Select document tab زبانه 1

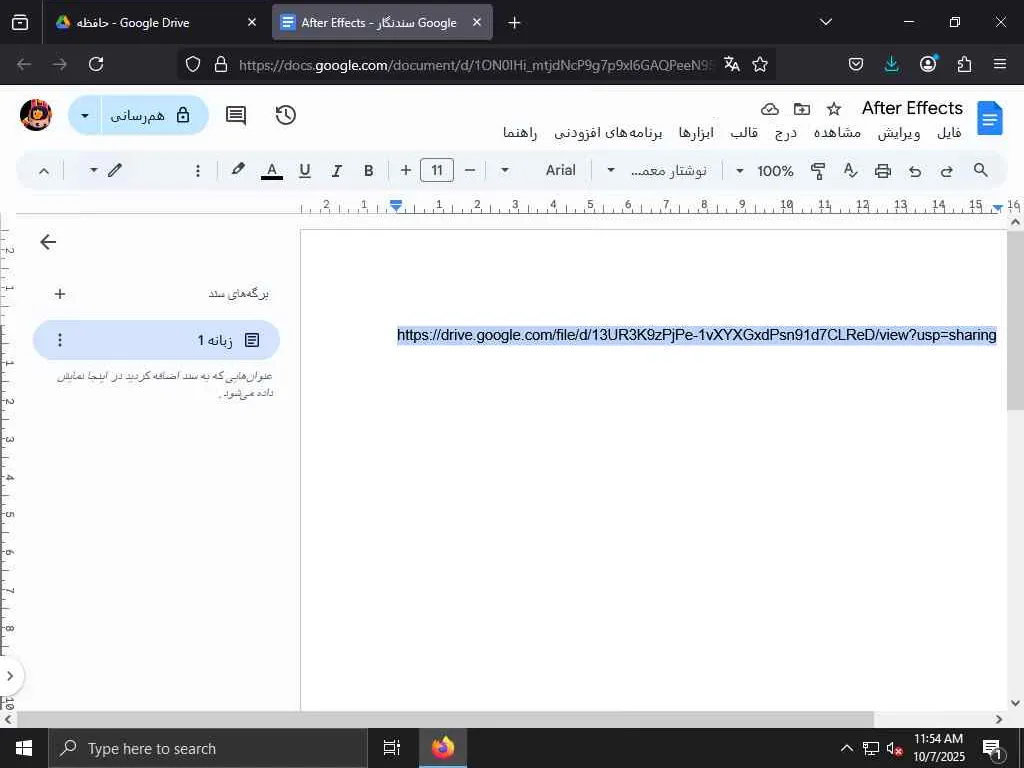pyautogui.click(x=156, y=340)
